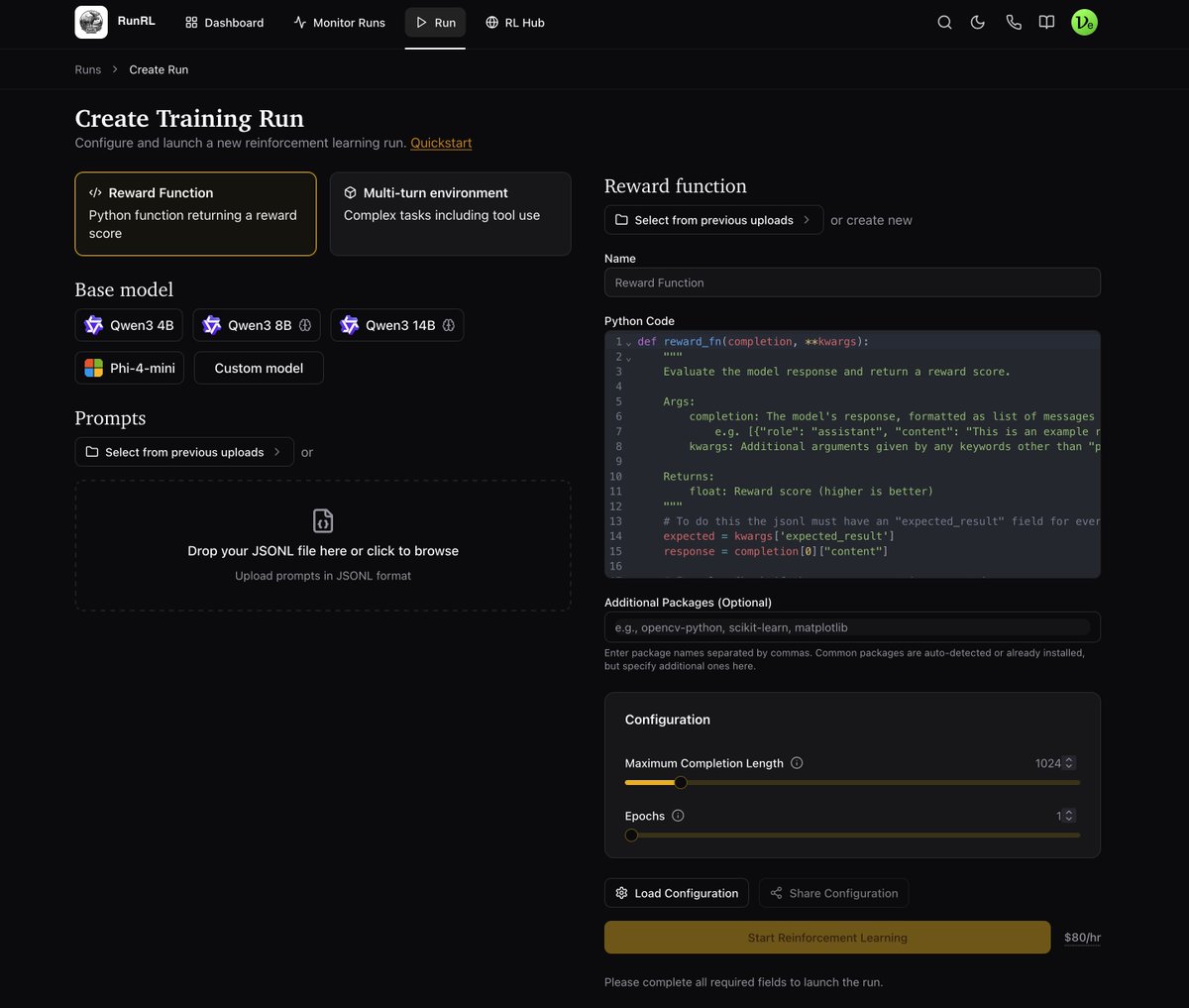Adjust the 1024 completion length stepper
The width and height of the screenshot is (1189, 1008).
(1069, 763)
